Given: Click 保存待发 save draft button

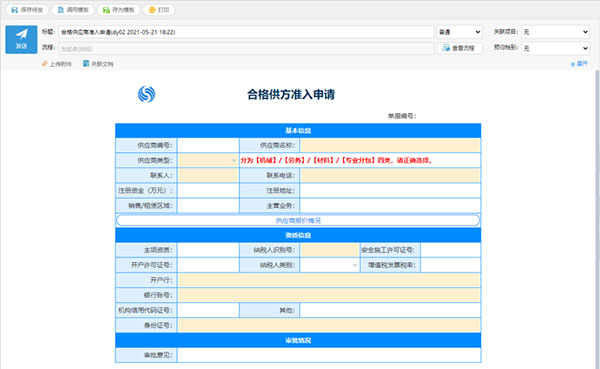Looking at the screenshot, I should [27, 10].
